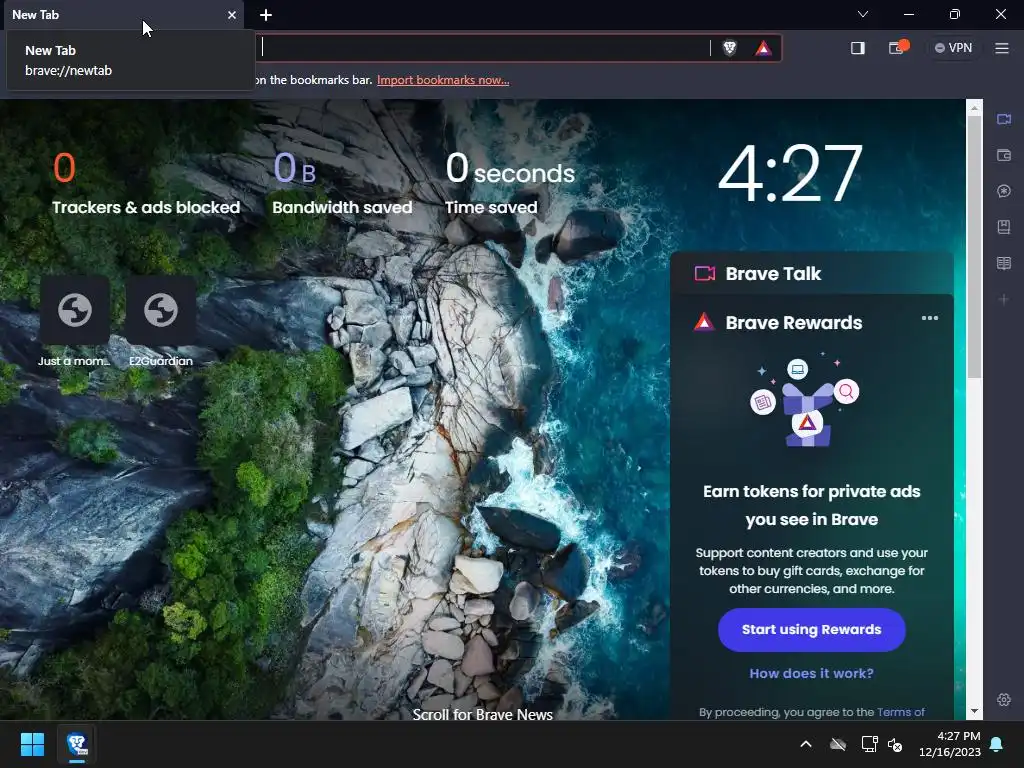Screen dimensions: 1024x768
Task: Click the Brave Rewards triangle in address bar
Action: [763, 48]
